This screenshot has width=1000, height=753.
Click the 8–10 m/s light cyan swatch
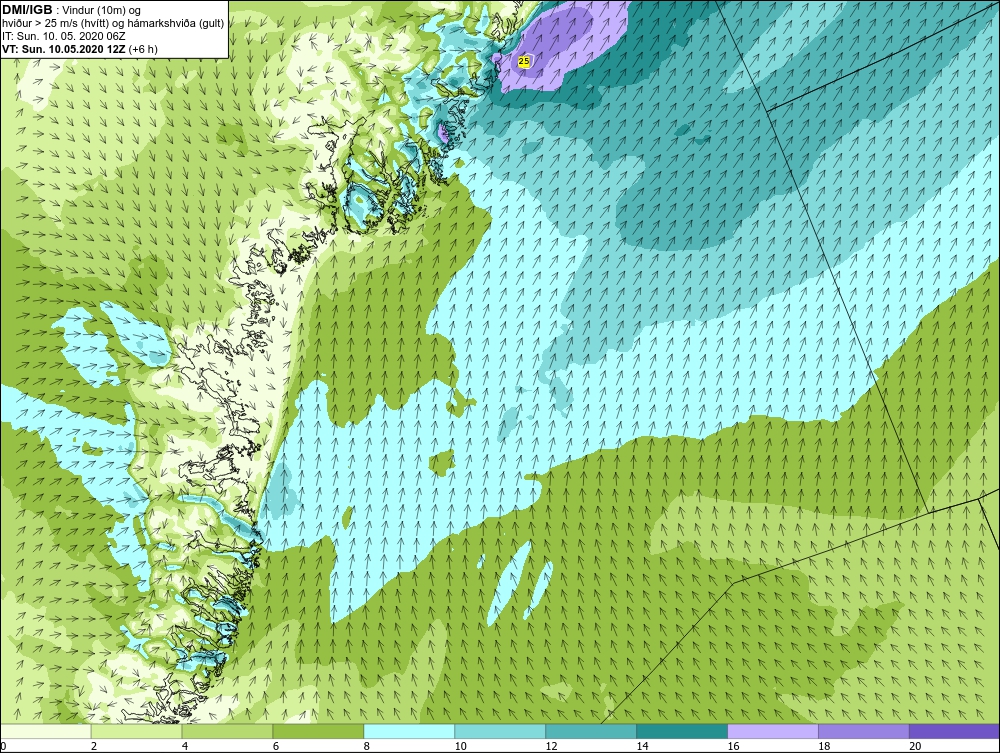[x=409, y=731]
